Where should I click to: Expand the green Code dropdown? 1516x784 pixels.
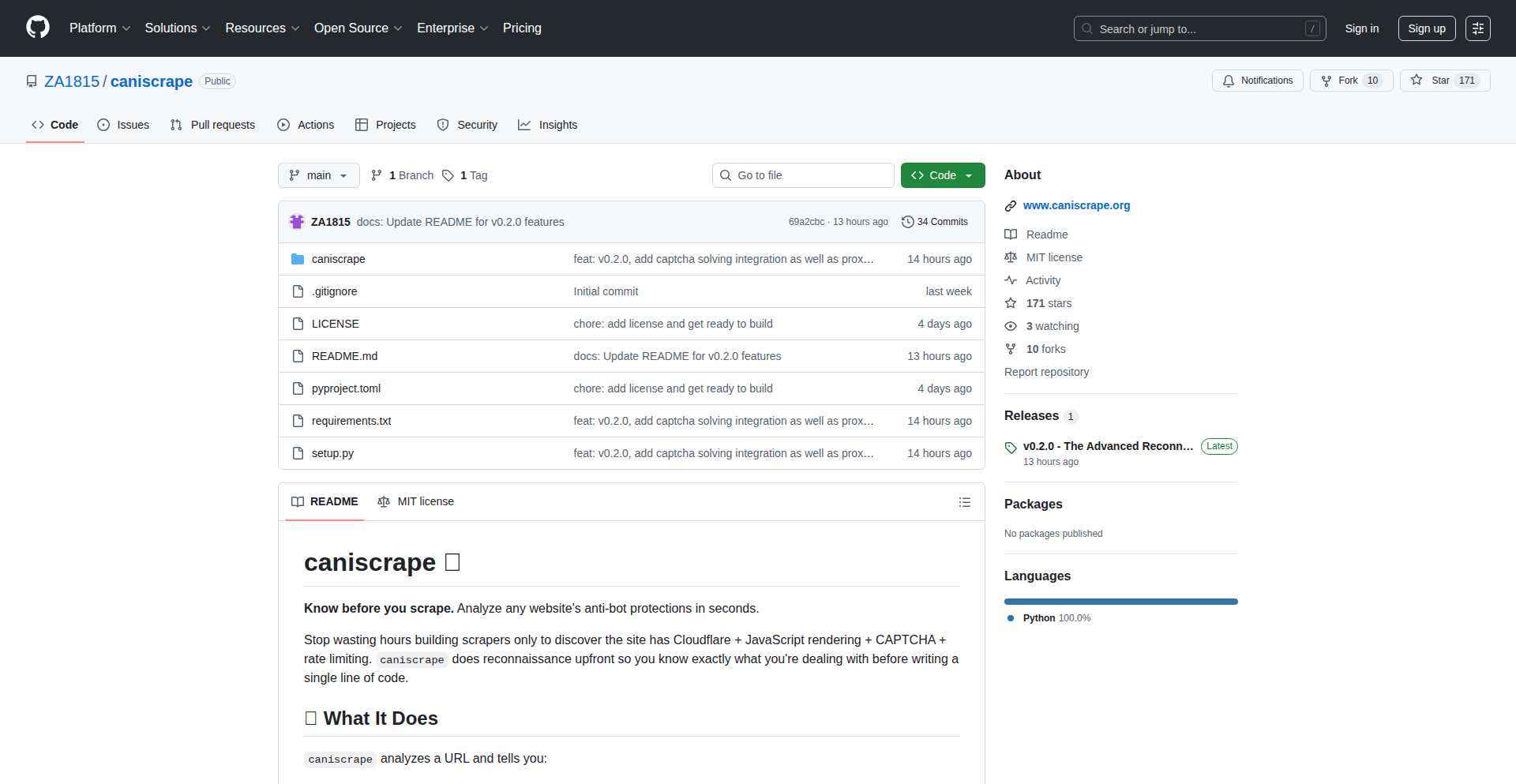coord(942,175)
